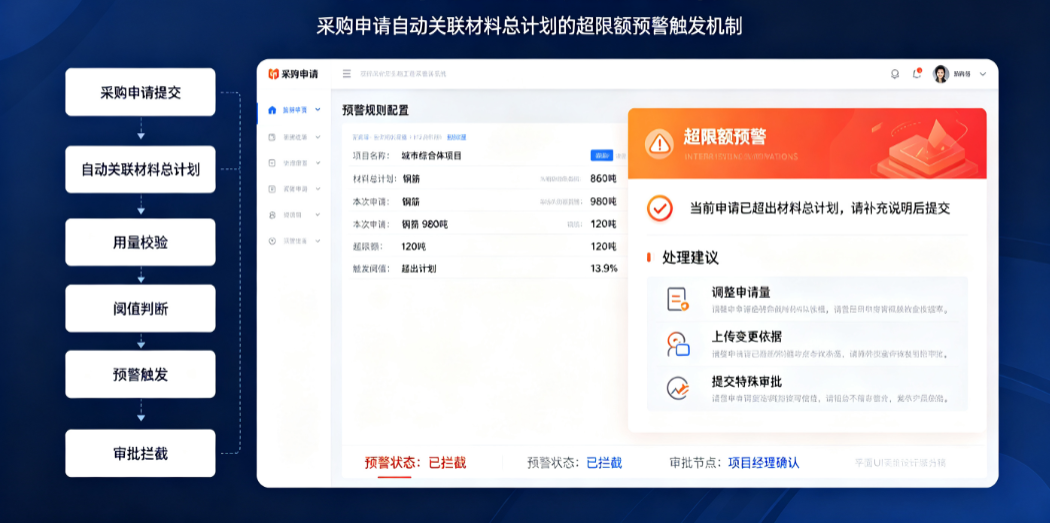Image resolution: width=1050 pixels, height=523 pixels.
Task: Click the 超限额预警 banner title
Action: pos(724,137)
